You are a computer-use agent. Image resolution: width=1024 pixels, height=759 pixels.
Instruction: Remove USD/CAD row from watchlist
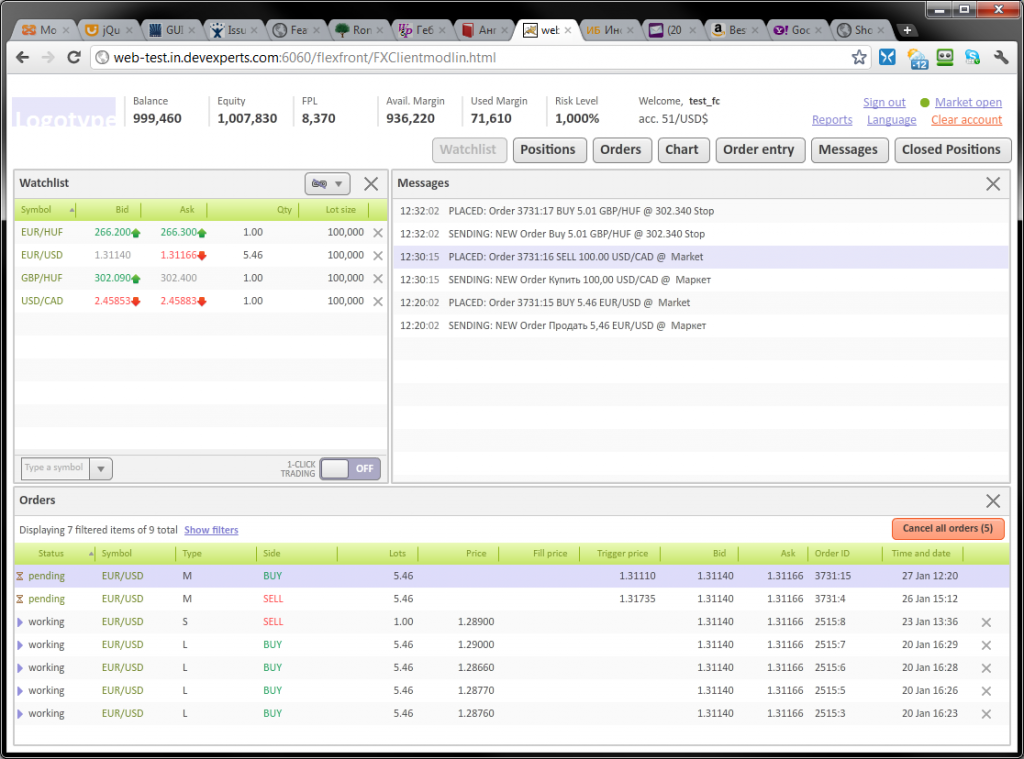click(377, 301)
